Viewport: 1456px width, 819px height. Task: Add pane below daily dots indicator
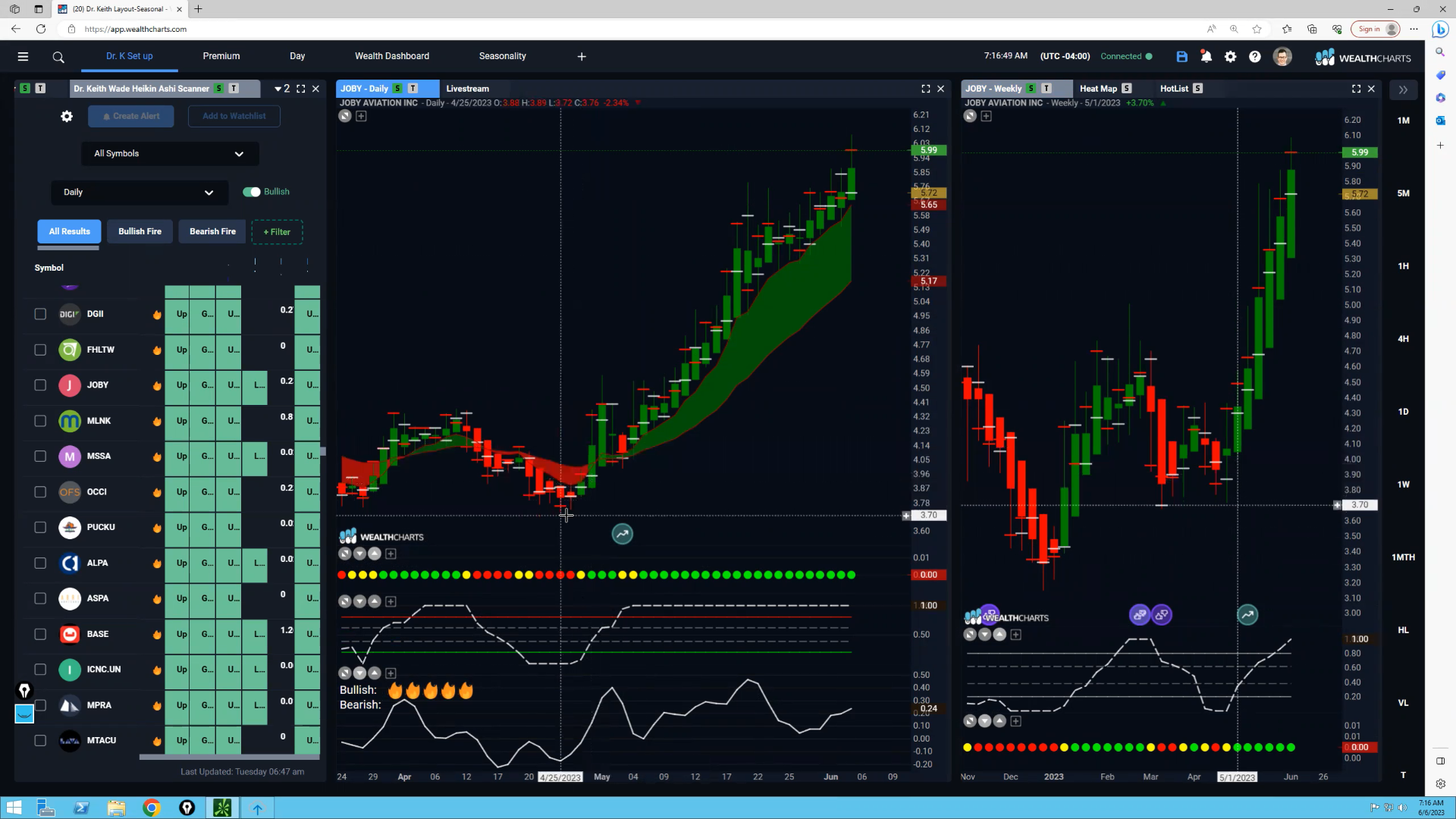click(391, 554)
